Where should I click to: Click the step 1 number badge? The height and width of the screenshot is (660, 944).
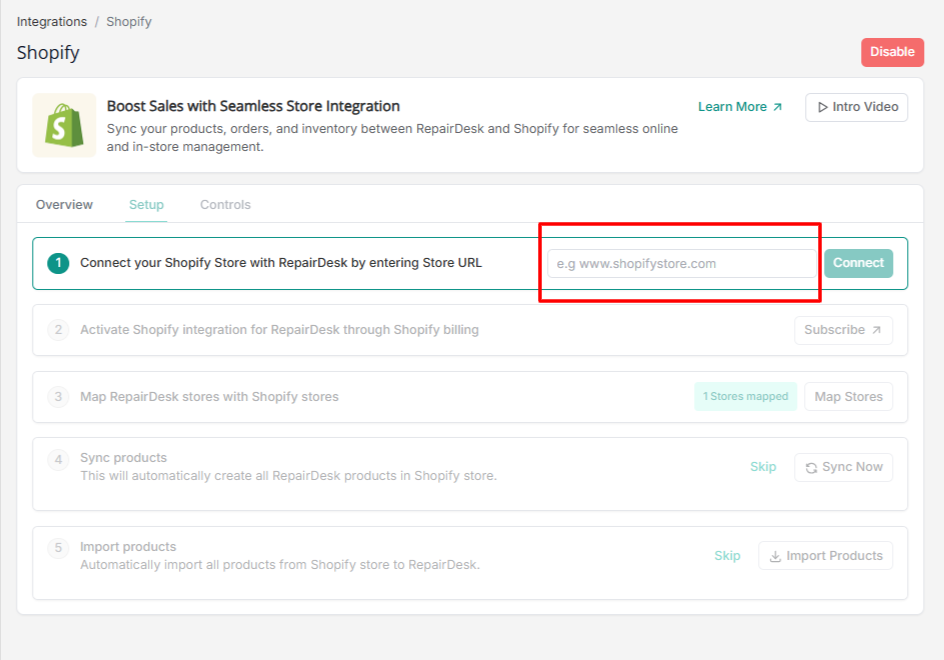58,263
